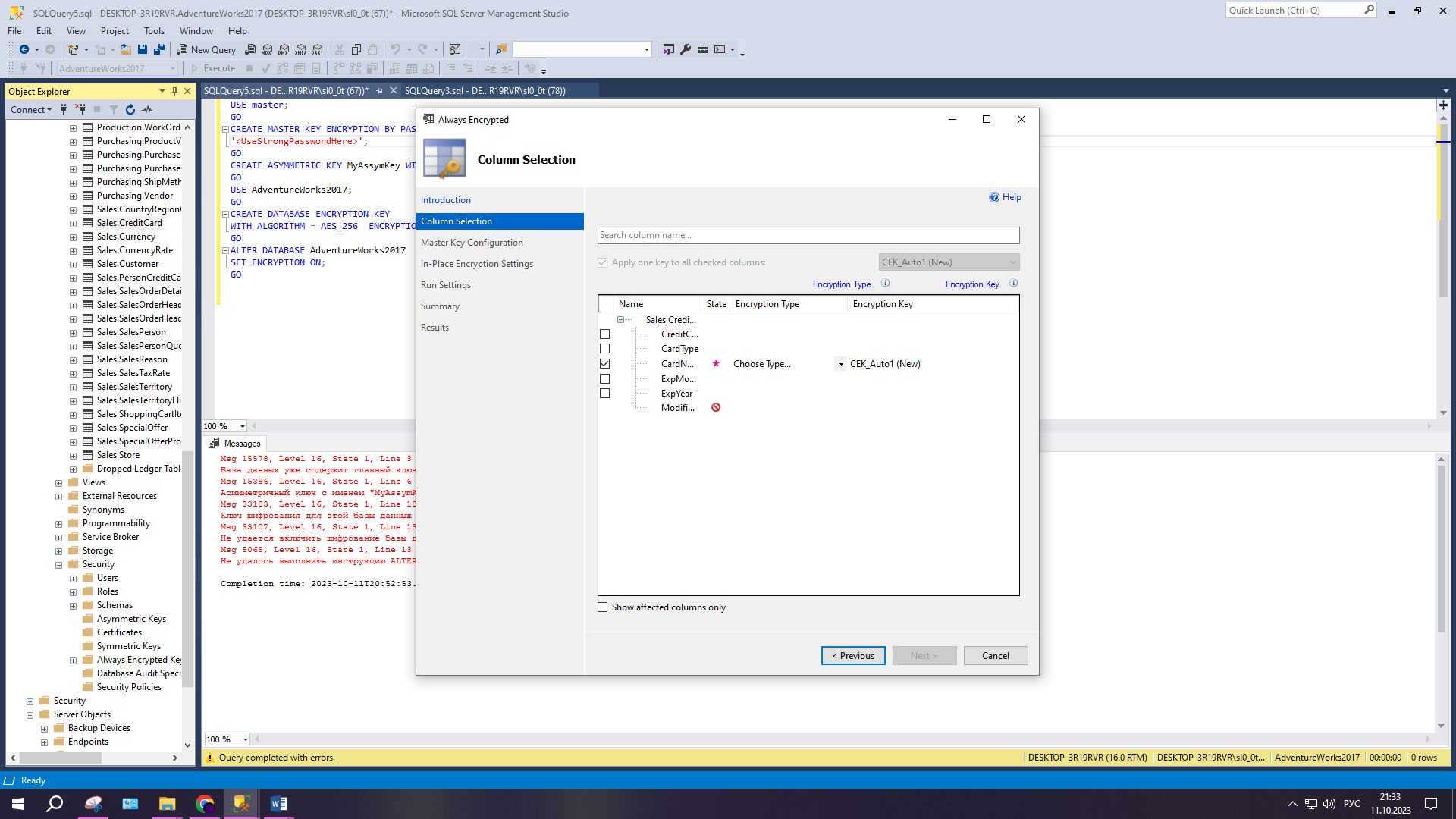Click the wrench Properties icon
This screenshot has height=819, width=1456.
[686, 49]
